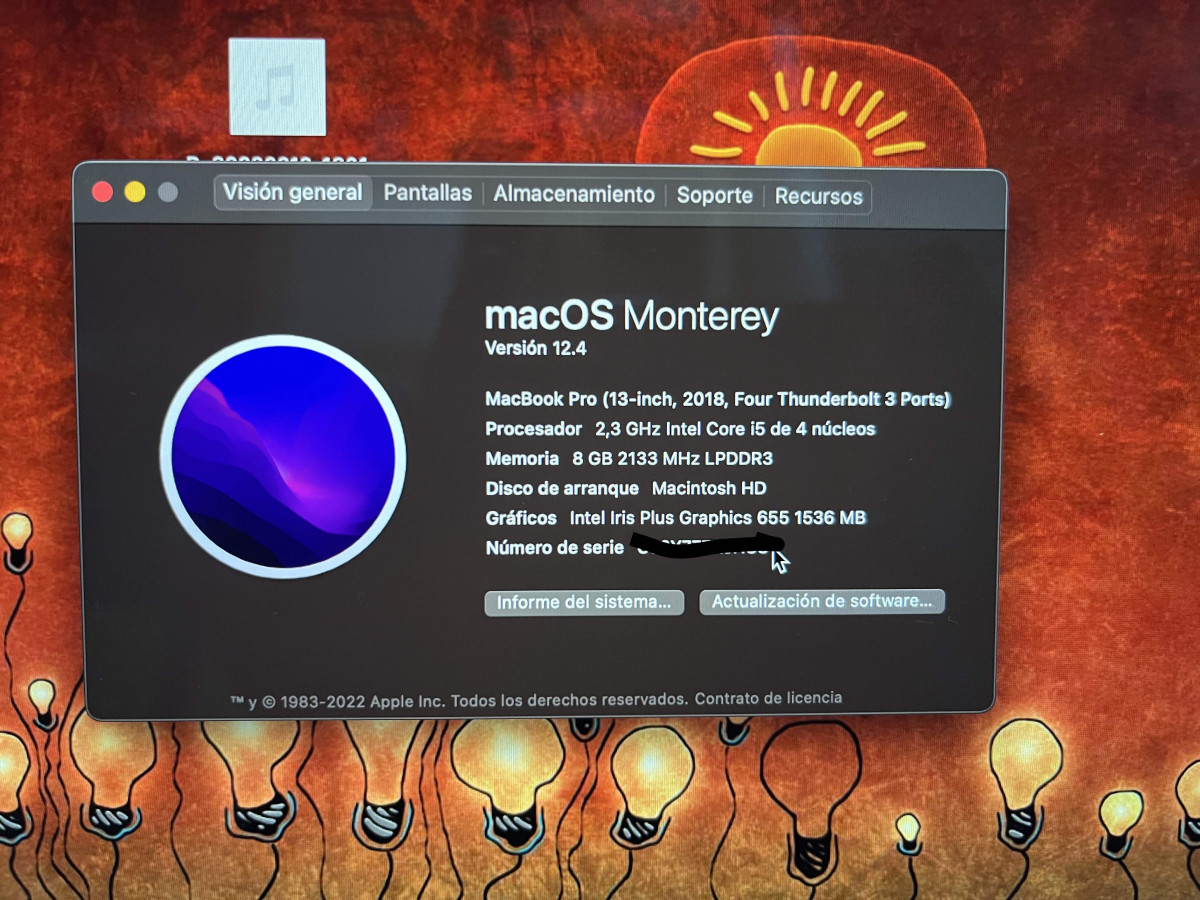Click the macOS Monterey circular logo
1200x900 pixels.
283,456
